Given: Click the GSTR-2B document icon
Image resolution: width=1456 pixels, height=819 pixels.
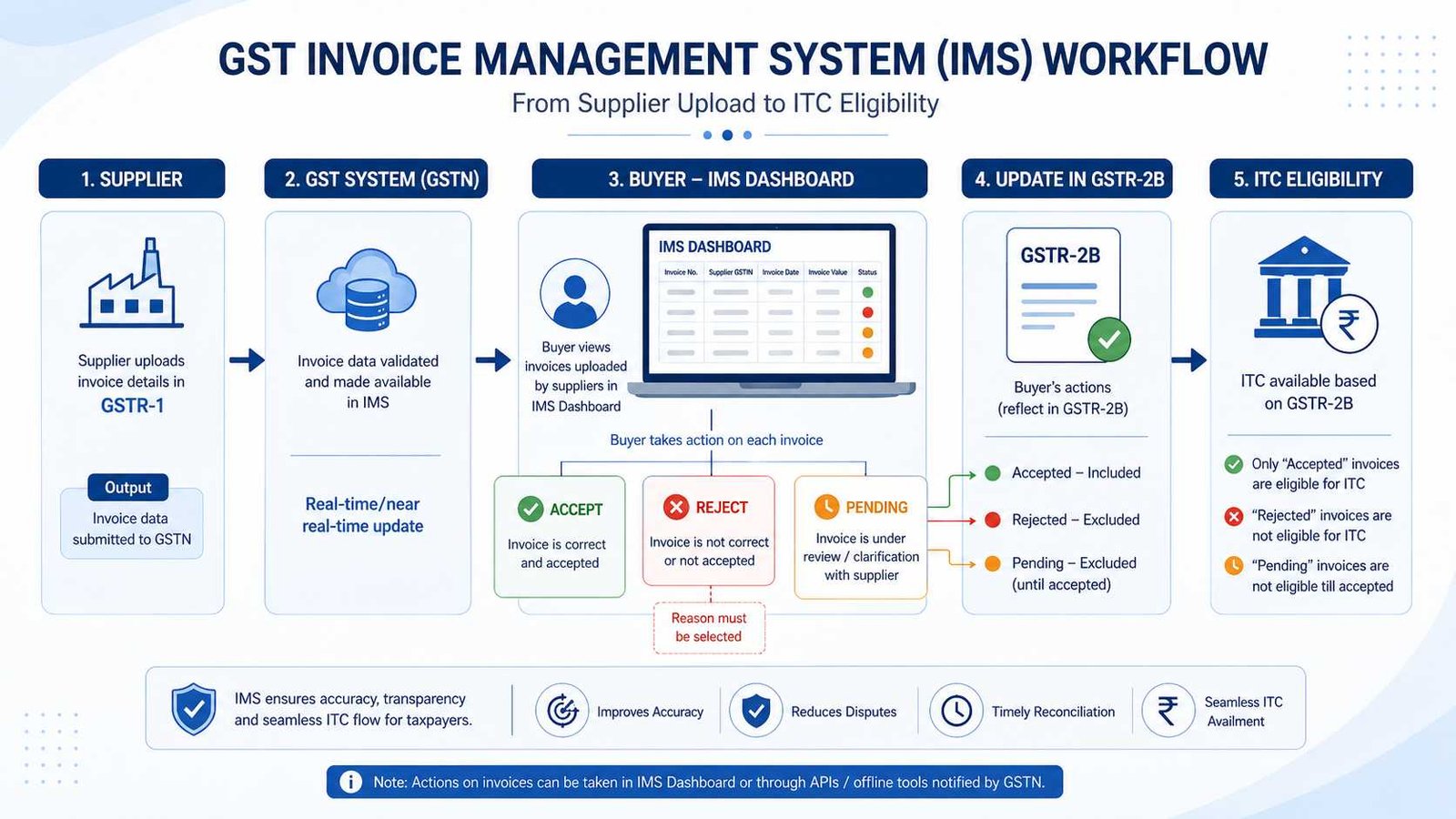Looking at the screenshot, I should coord(1064,296).
